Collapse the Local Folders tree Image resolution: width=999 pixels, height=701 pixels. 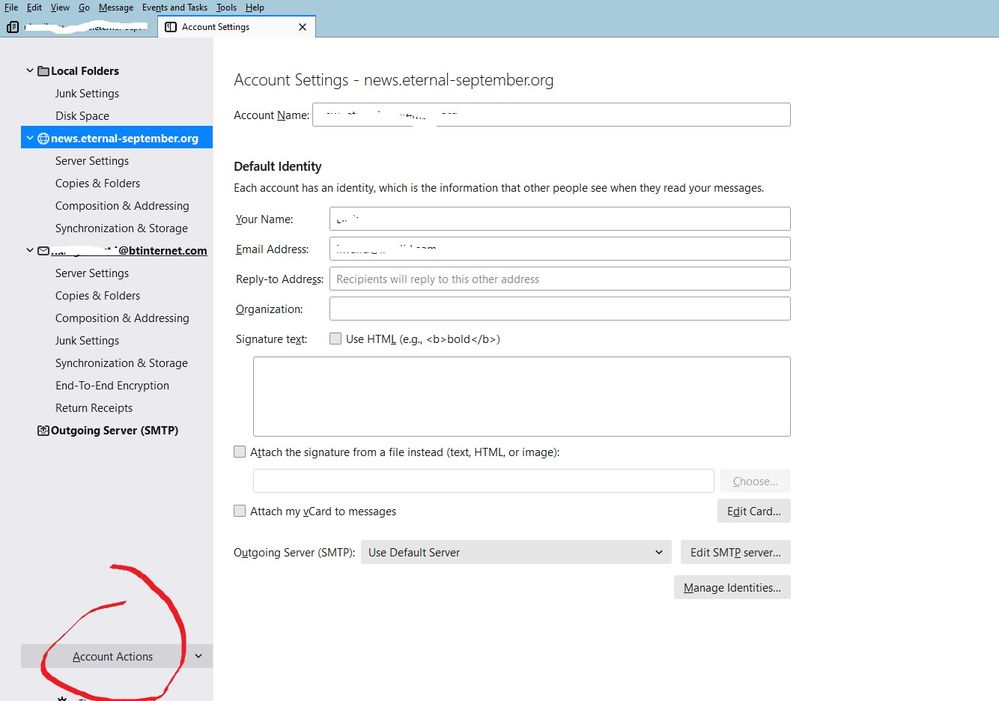[30, 71]
